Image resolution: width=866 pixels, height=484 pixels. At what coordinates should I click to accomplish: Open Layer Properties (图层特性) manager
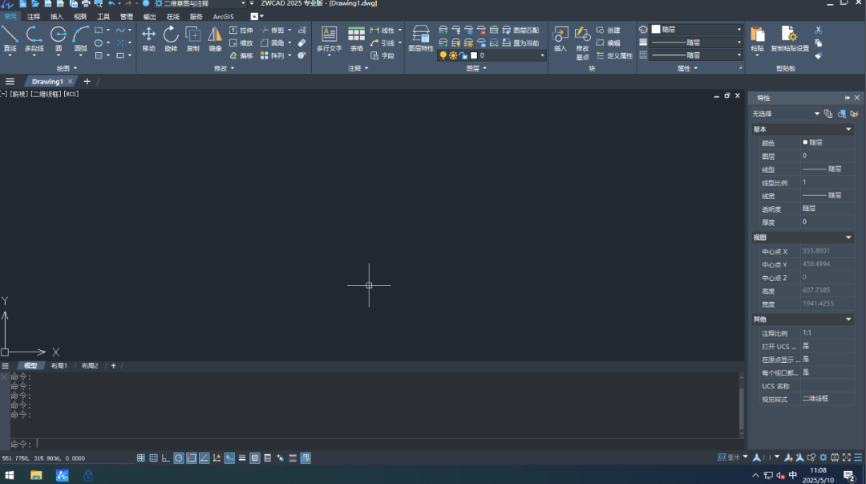tap(421, 37)
